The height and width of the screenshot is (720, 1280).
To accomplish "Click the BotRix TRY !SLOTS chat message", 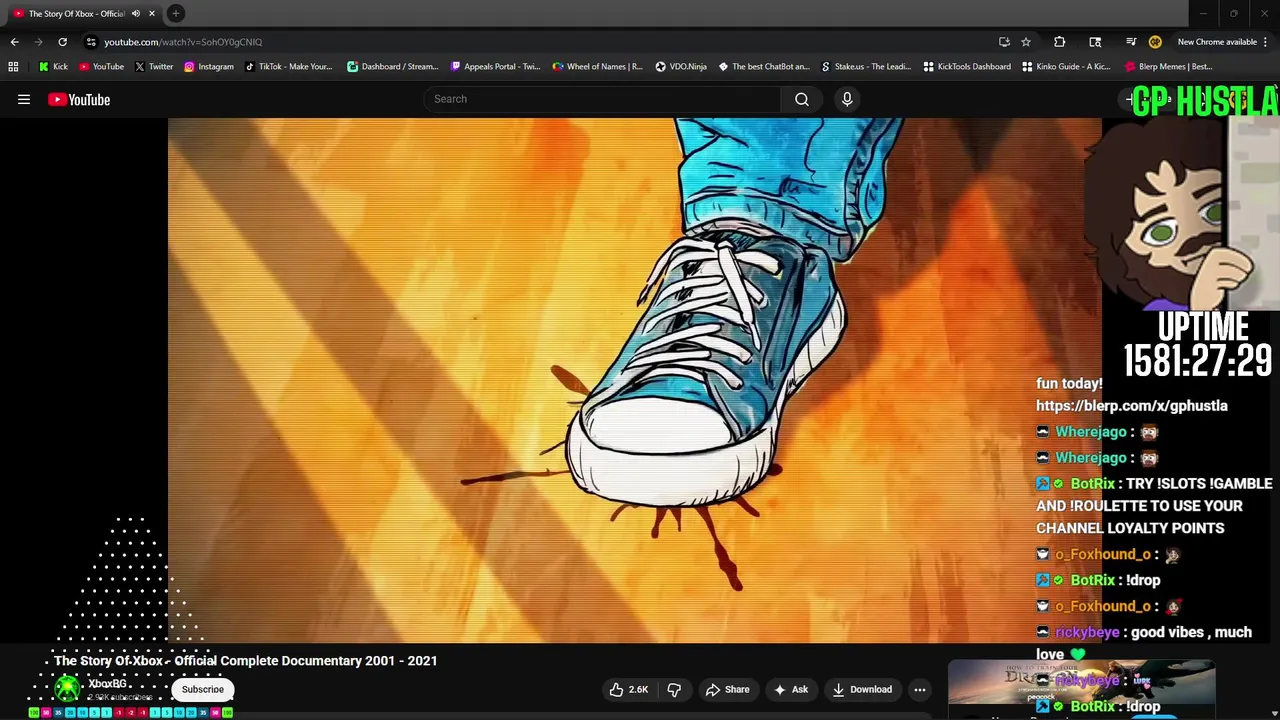I will pos(1154,506).
